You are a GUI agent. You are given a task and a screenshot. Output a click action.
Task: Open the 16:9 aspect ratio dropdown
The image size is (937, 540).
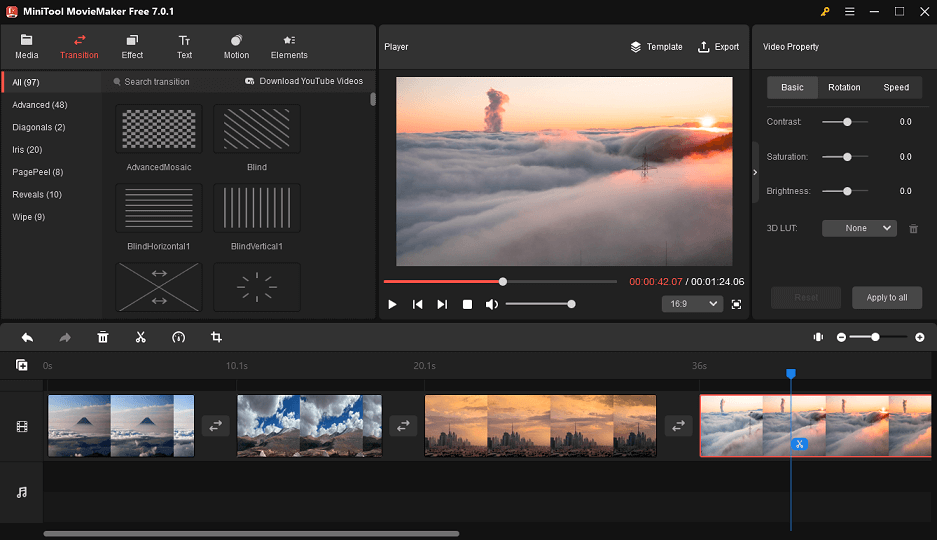click(x=691, y=304)
